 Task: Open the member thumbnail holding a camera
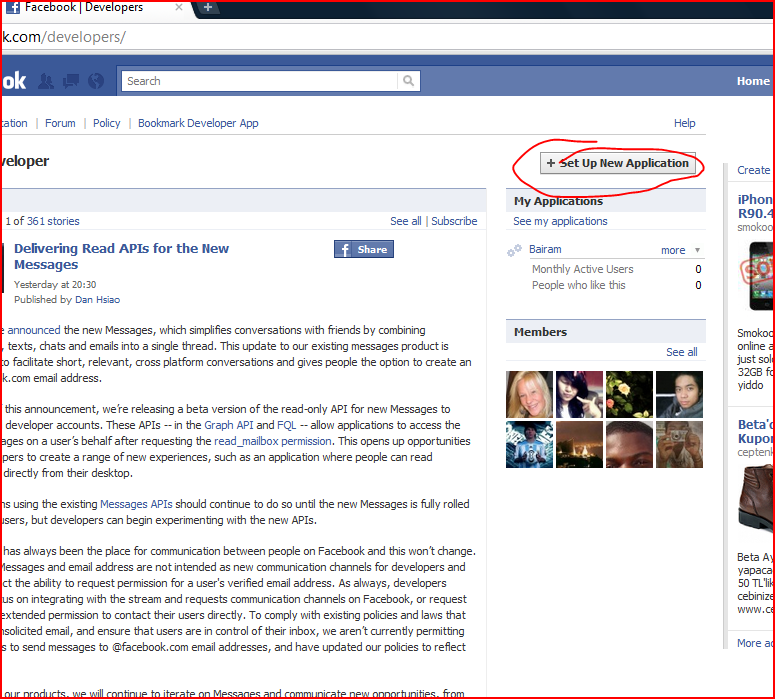click(x=679, y=444)
